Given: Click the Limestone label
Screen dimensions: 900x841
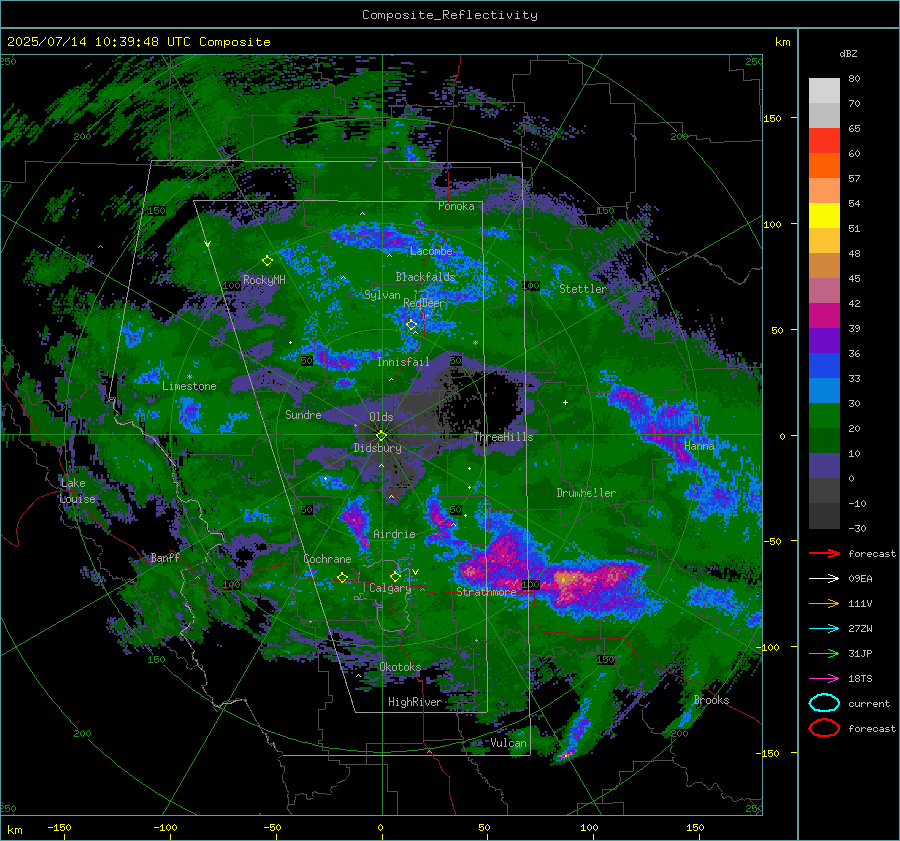Looking at the screenshot, I should click(x=189, y=386).
